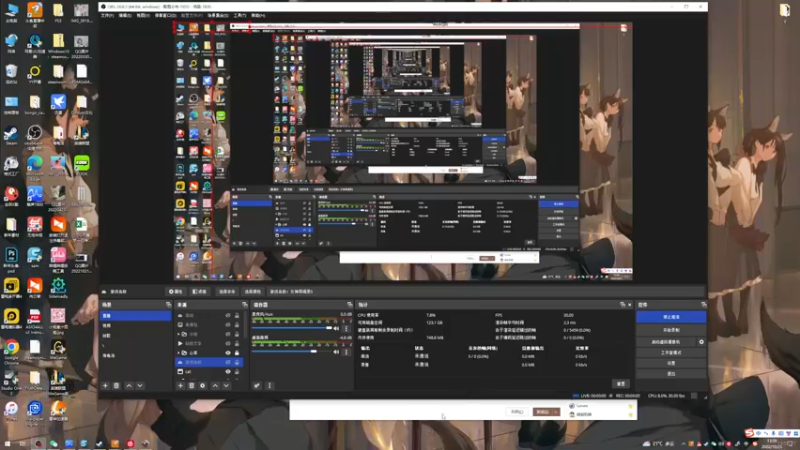Add a new scene with the plus icon
This screenshot has width=800, height=450.
[x=105, y=386]
